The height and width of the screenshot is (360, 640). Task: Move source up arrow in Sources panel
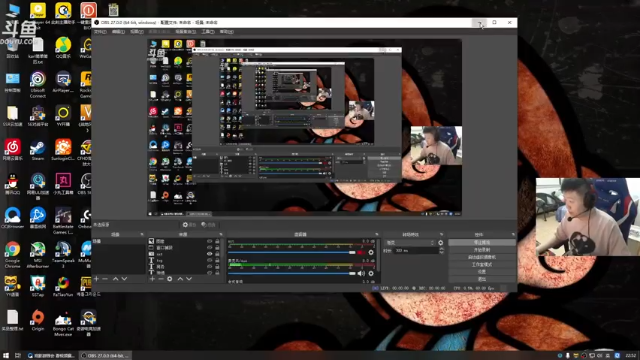click(180, 279)
